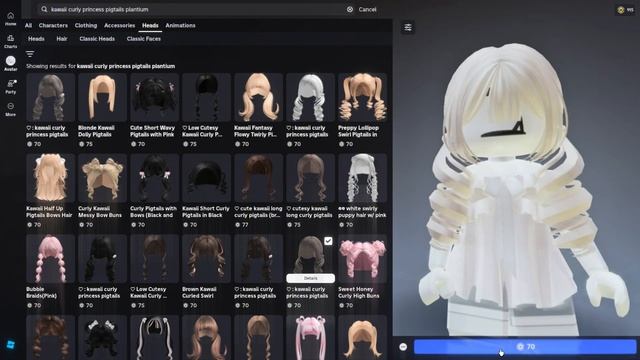Image resolution: width=640 pixels, height=360 pixels.
Task: Uncheck the selected hair checkmark
Action: 328,241
